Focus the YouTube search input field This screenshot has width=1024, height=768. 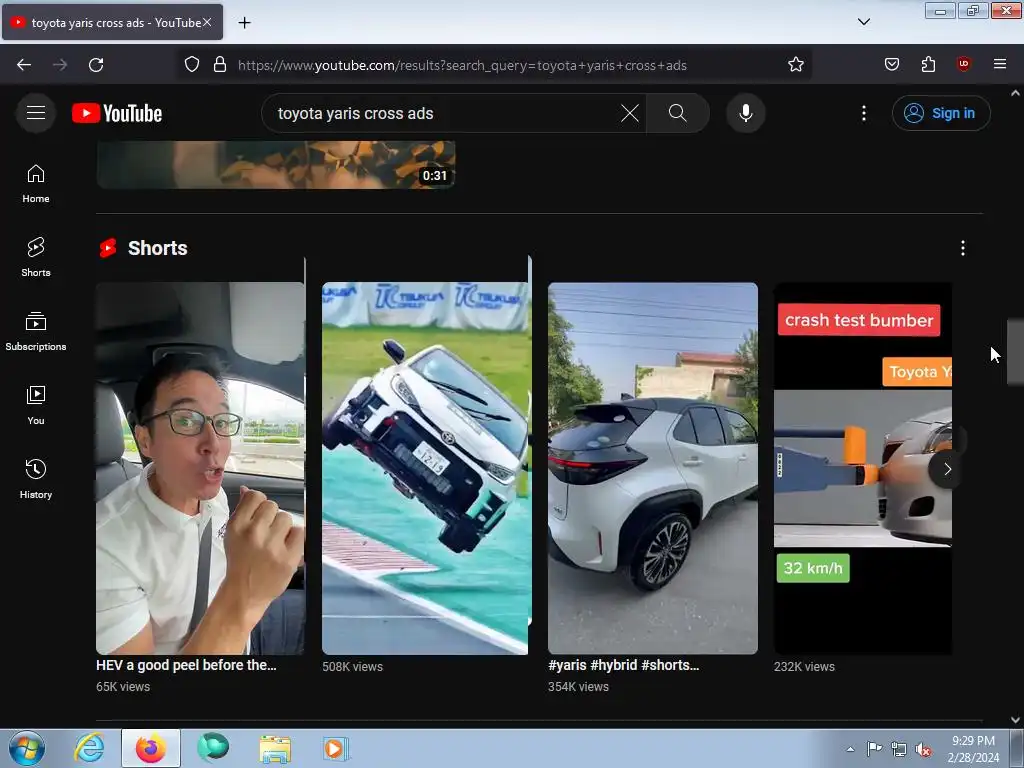(x=444, y=113)
